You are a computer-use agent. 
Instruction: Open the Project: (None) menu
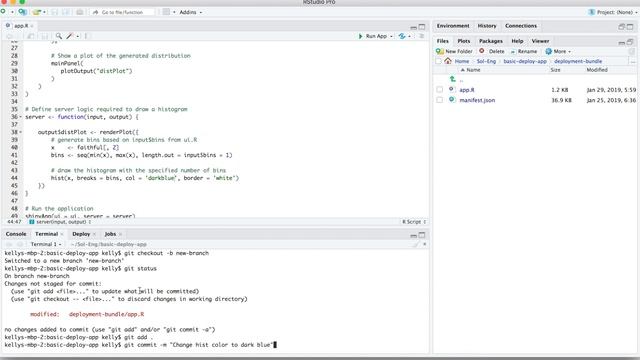(x=613, y=12)
